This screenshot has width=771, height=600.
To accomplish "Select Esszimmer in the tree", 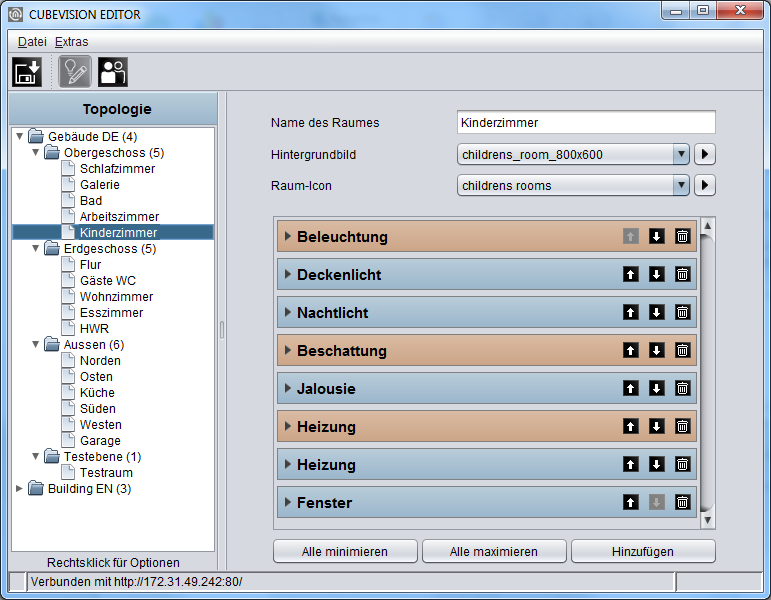I will 112,312.
